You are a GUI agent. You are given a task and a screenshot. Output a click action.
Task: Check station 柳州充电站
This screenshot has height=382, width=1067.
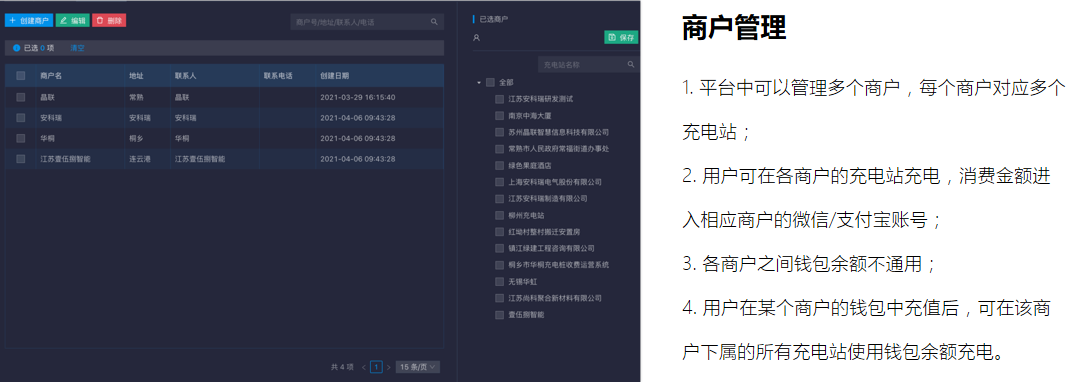pos(500,215)
